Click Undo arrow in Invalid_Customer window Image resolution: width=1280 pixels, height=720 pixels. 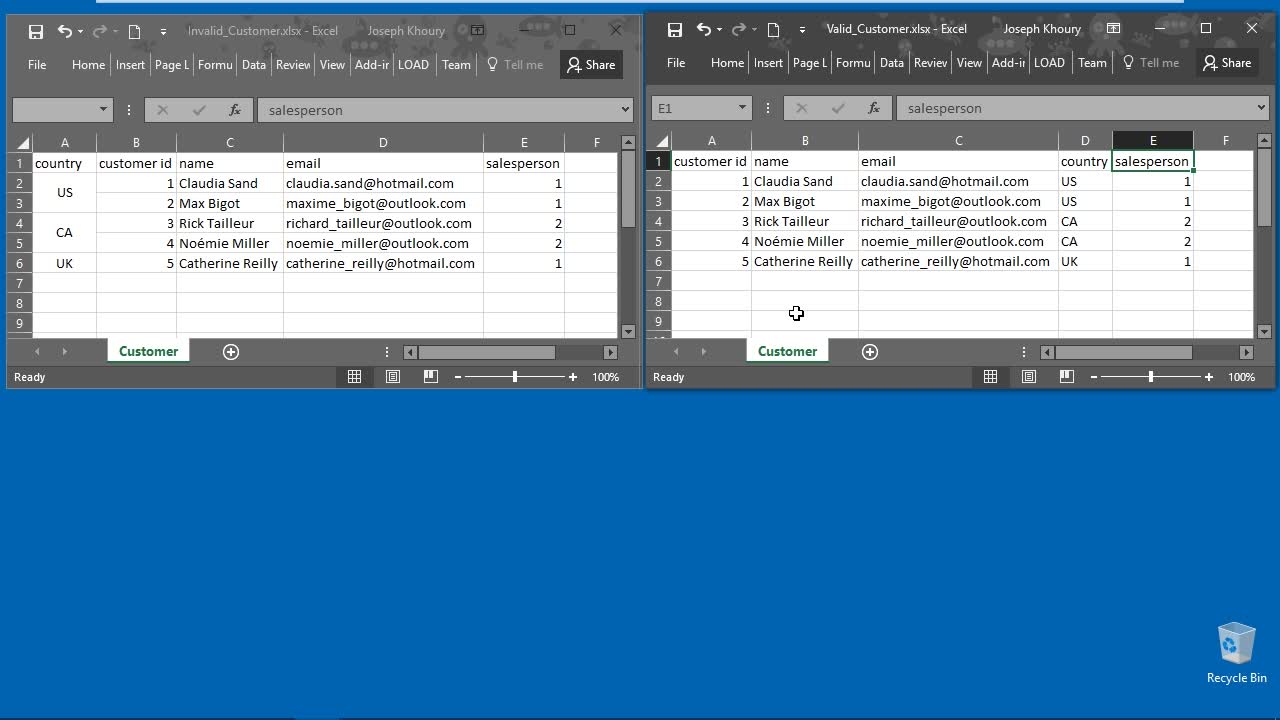[x=64, y=31]
